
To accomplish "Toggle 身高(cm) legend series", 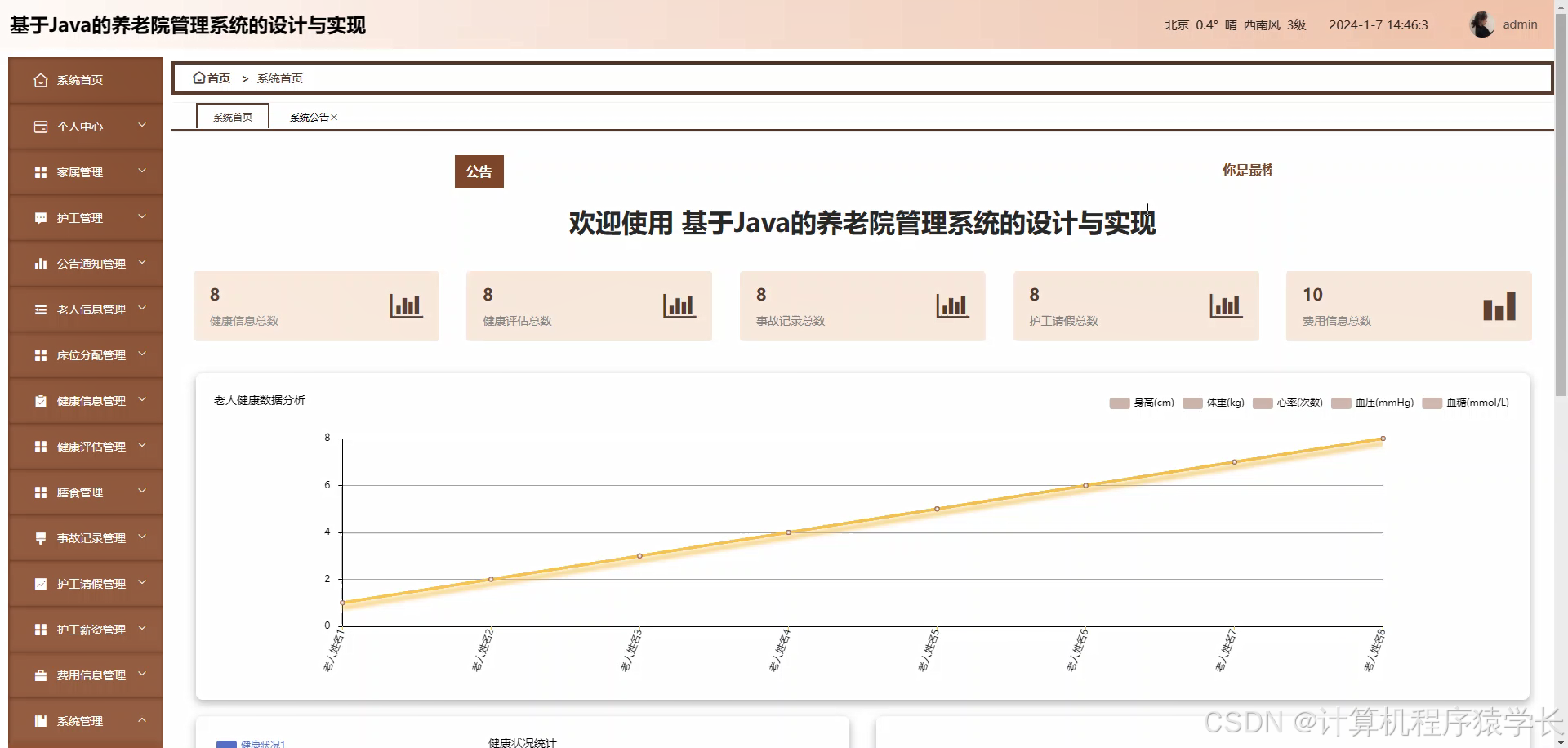I will click(x=1142, y=403).
